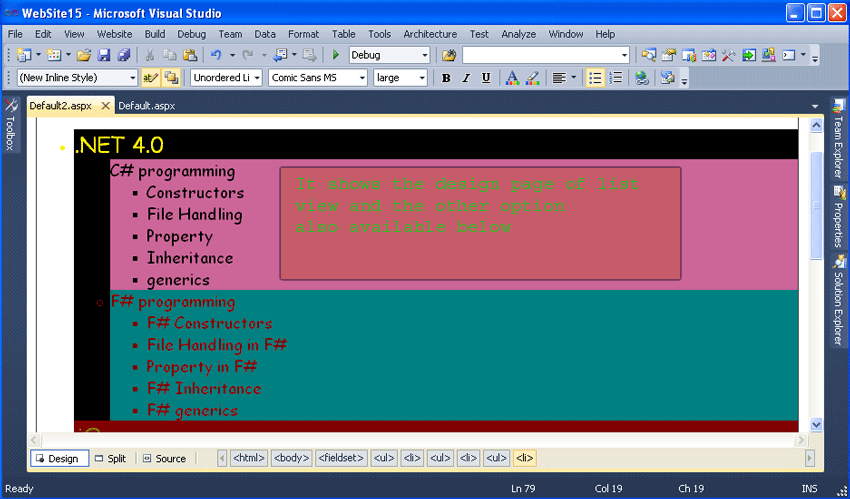The width and height of the screenshot is (850, 499).
Task: Click the Foreground Color letter A icon
Action: pyautogui.click(x=512, y=78)
